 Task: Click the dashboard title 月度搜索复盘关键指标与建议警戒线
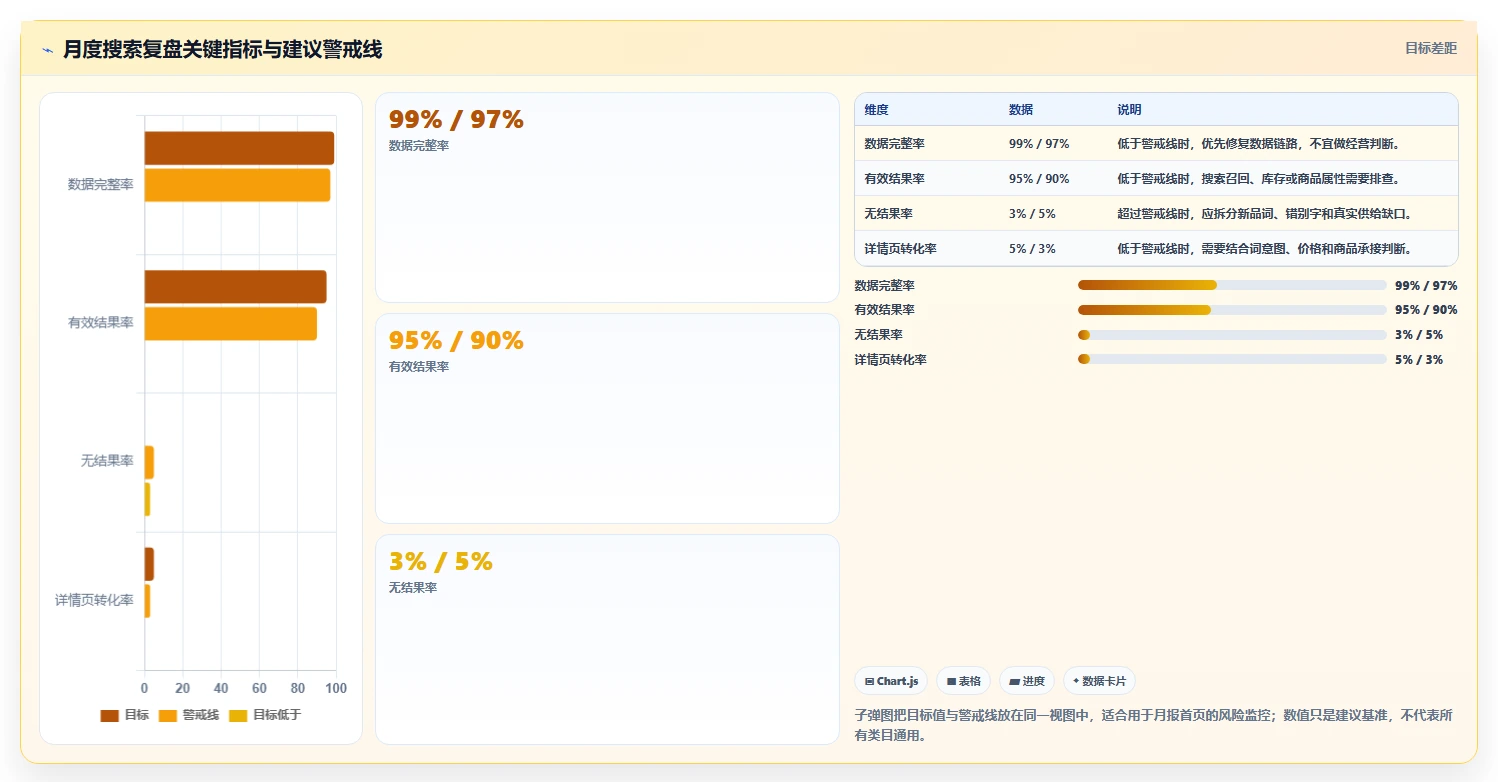coord(222,50)
